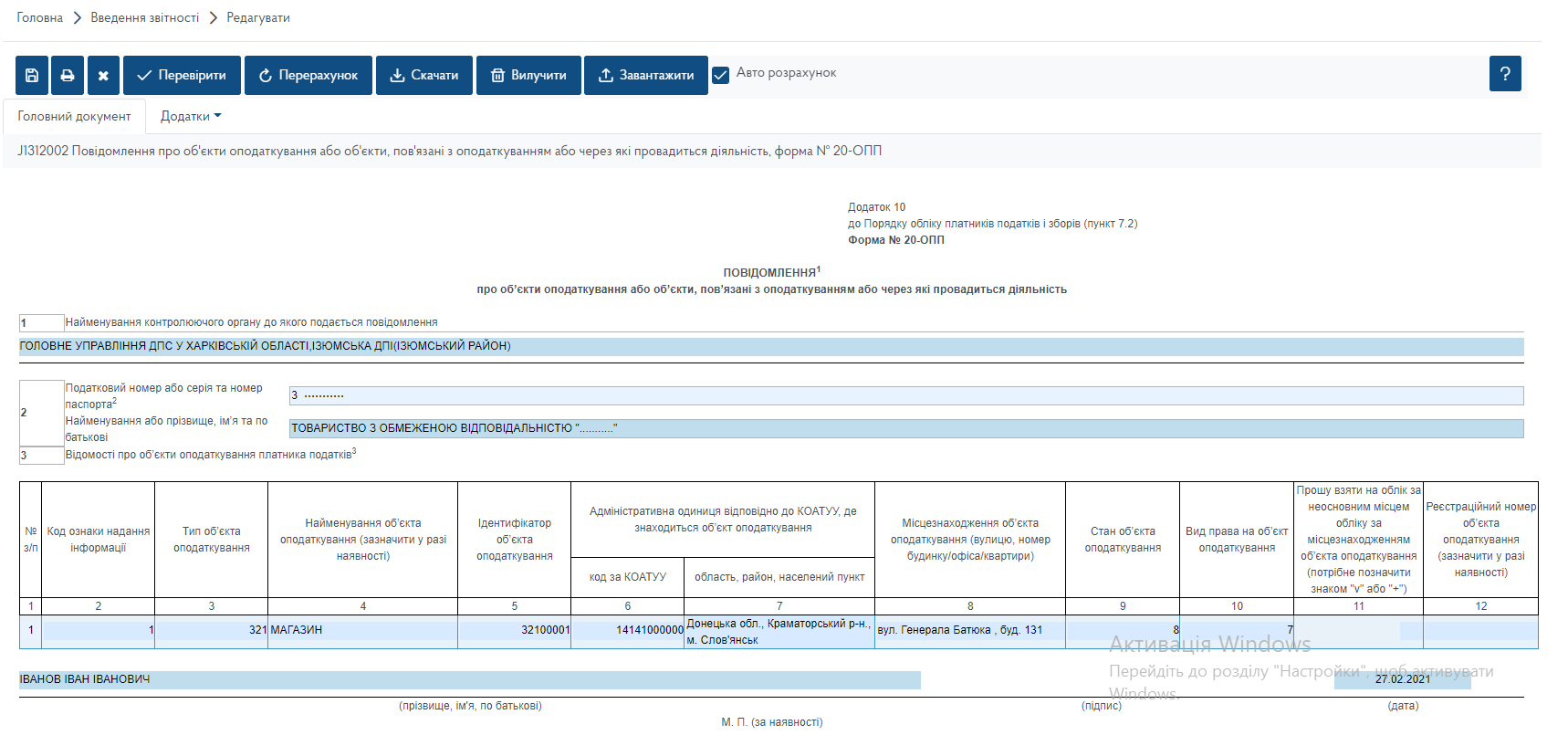Click identifier cell 32100001
Viewport: 1568px width, 746px height.
pos(515,631)
